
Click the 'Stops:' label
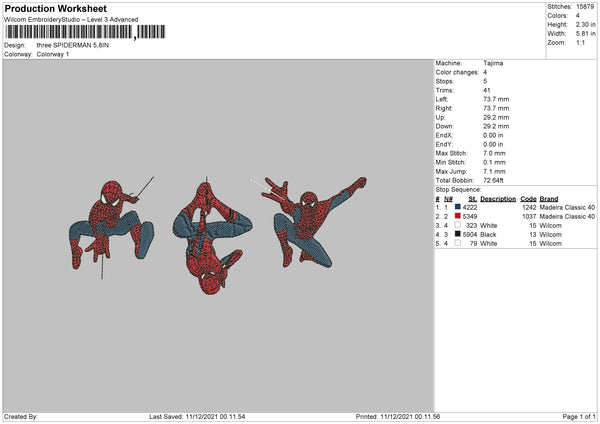445,81
